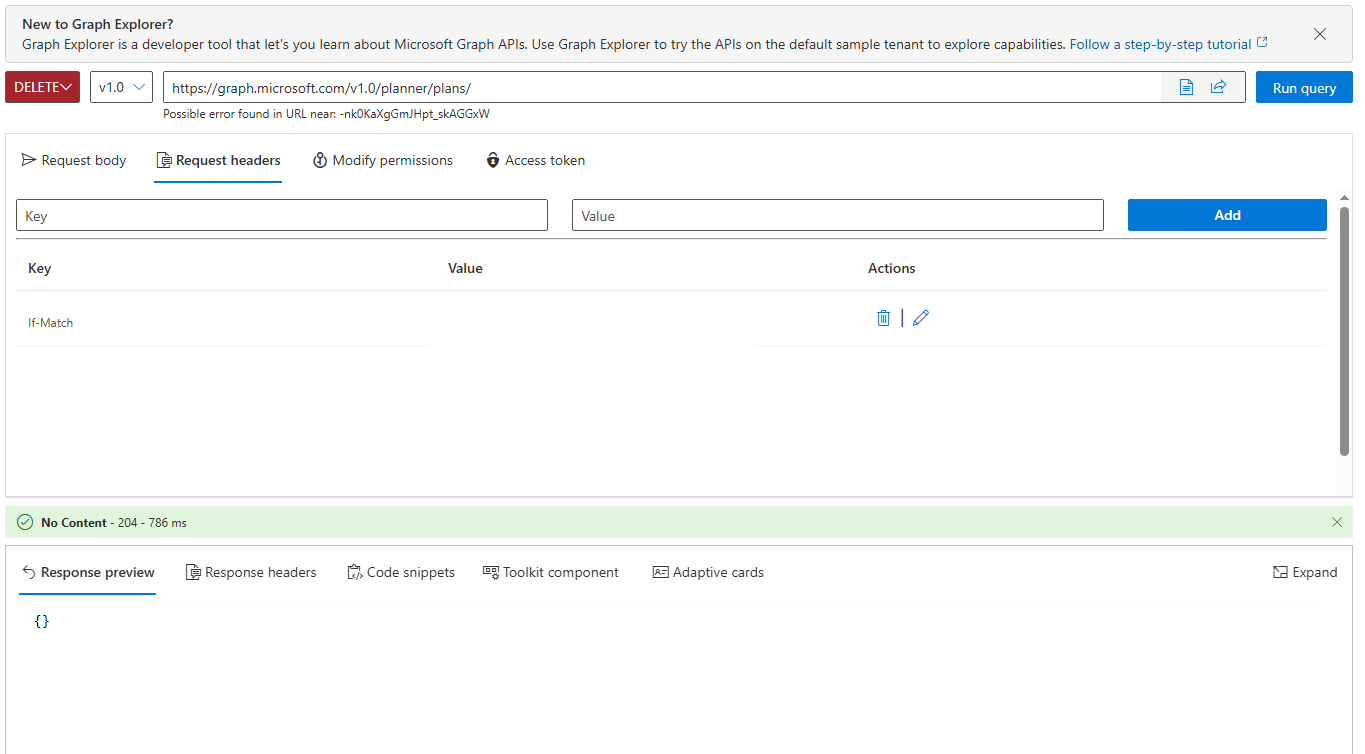Screen dimensions: 1365x754
Task: Switch to the Request body tab
Action: (x=74, y=160)
